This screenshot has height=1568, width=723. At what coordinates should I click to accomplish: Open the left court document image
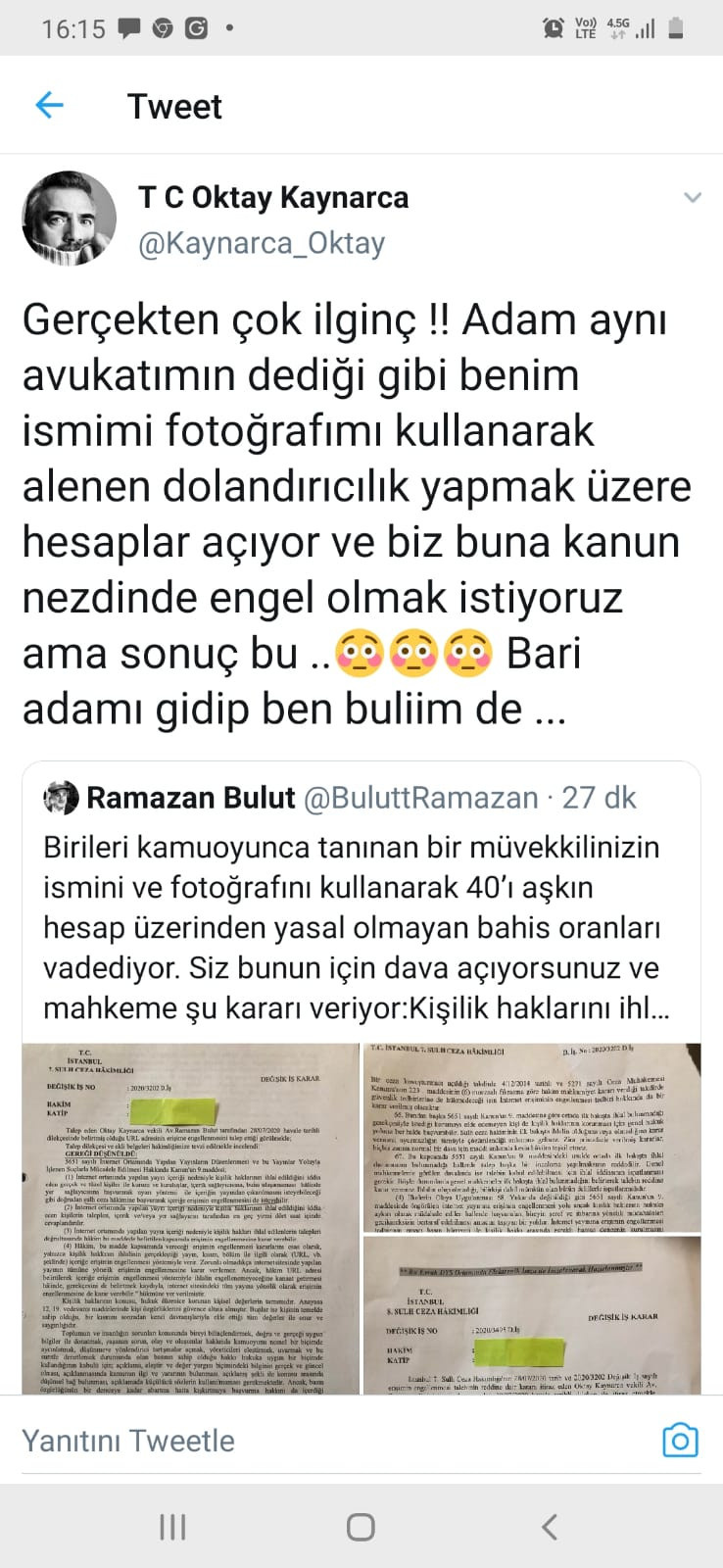pyautogui.click(x=191, y=1219)
